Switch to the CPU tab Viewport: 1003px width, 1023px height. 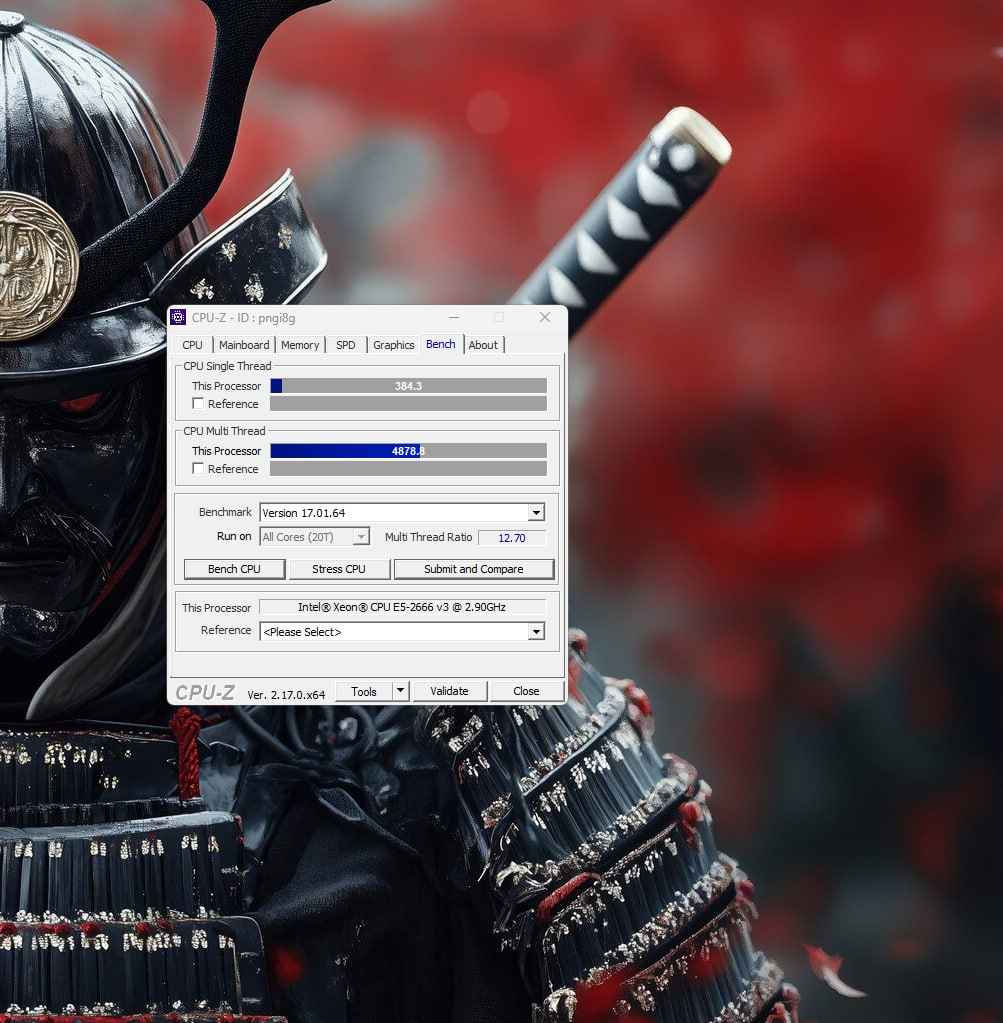click(191, 344)
